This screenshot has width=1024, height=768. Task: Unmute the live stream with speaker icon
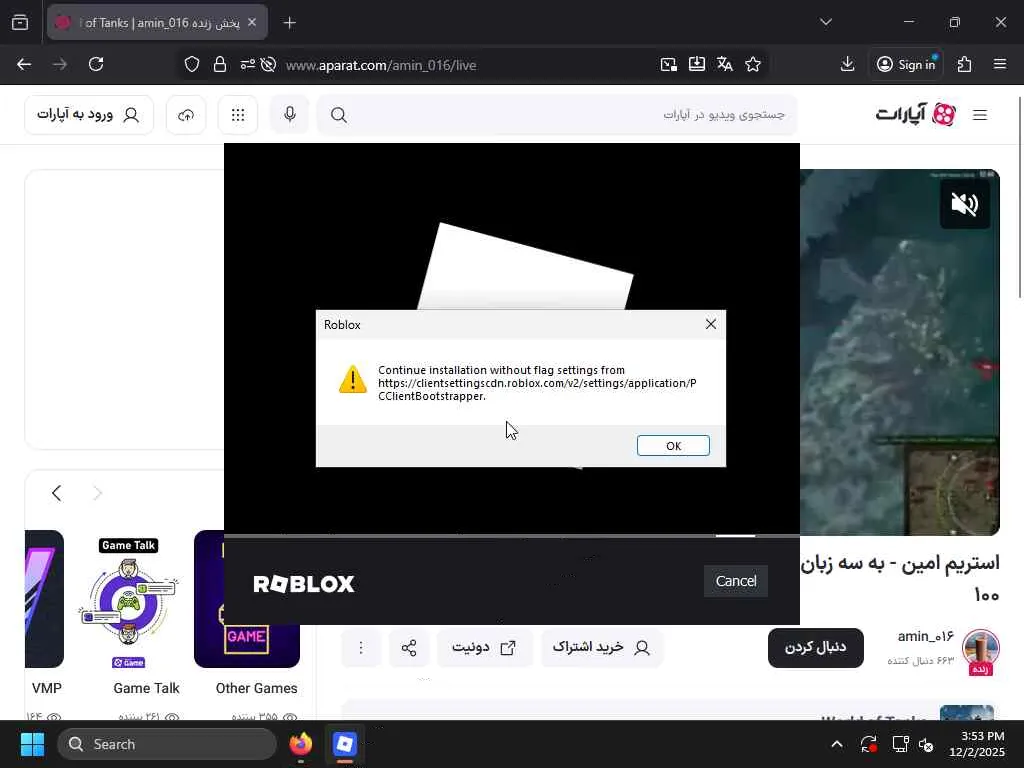pos(965,204)
